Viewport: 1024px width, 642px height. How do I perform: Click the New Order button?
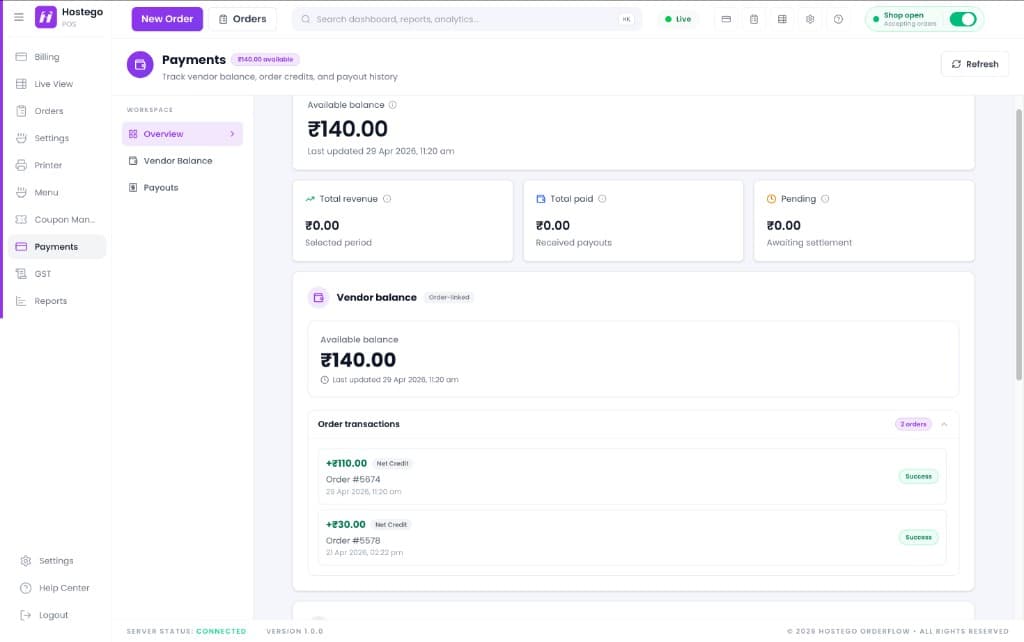tap(167, 19)
